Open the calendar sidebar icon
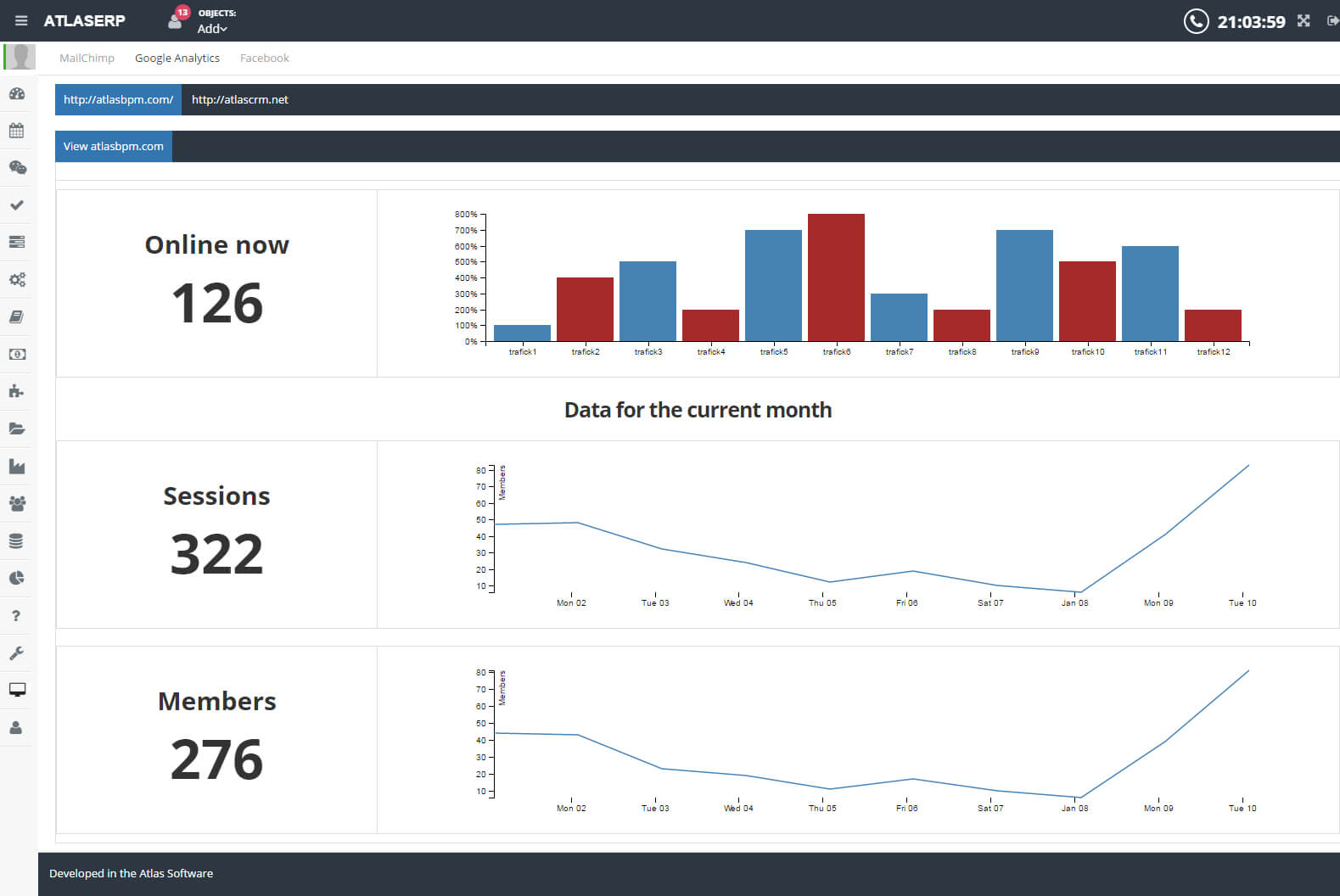 coord(17,131)
